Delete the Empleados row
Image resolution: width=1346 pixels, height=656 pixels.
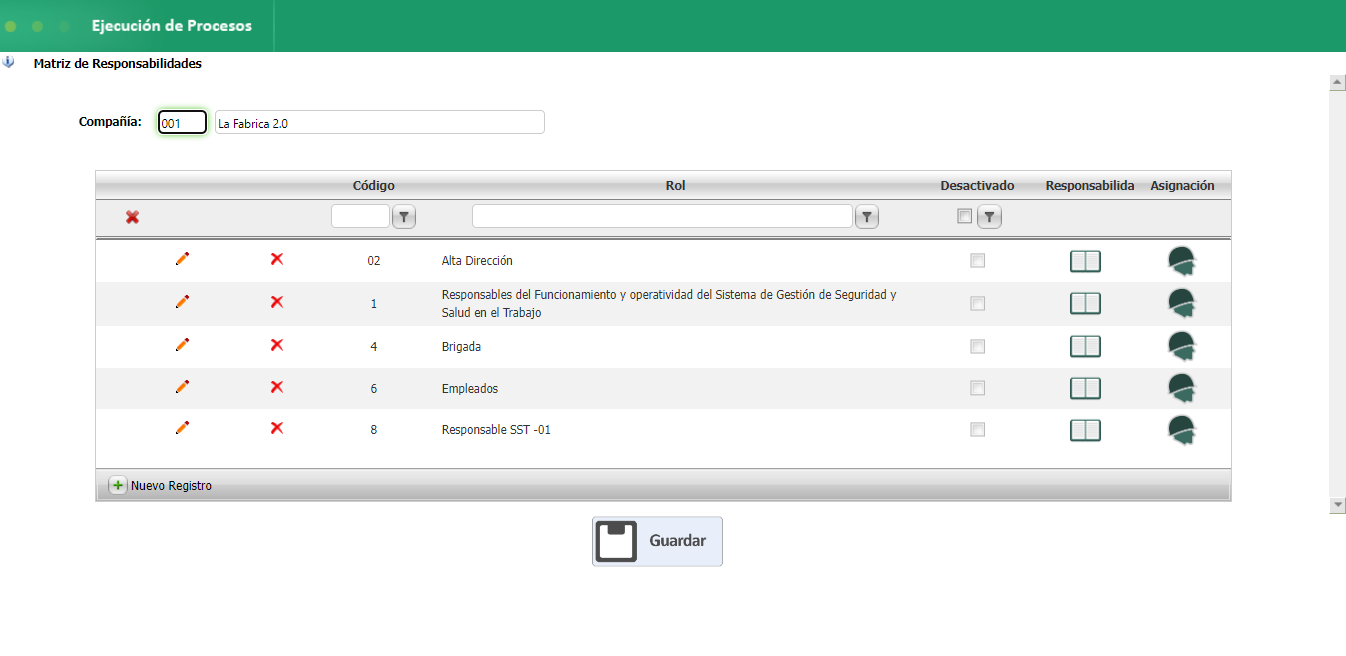(x=277, y=386)
